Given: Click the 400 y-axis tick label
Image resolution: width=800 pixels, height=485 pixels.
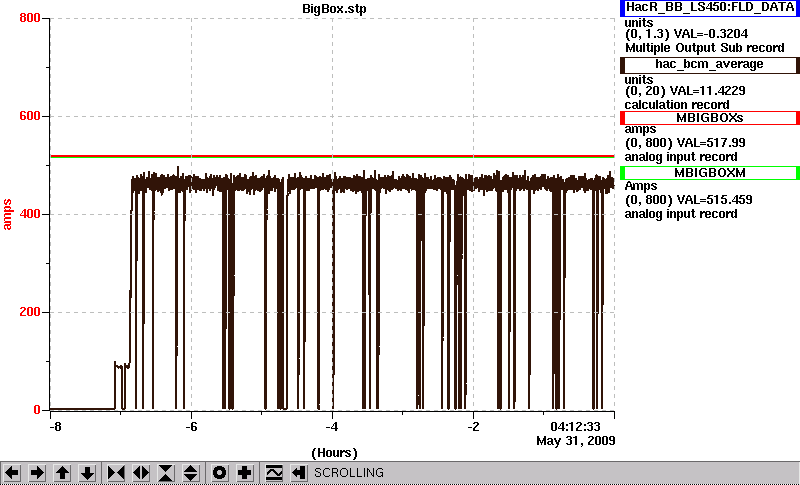Looking at the screenshot, I should (x=30, y=214).
